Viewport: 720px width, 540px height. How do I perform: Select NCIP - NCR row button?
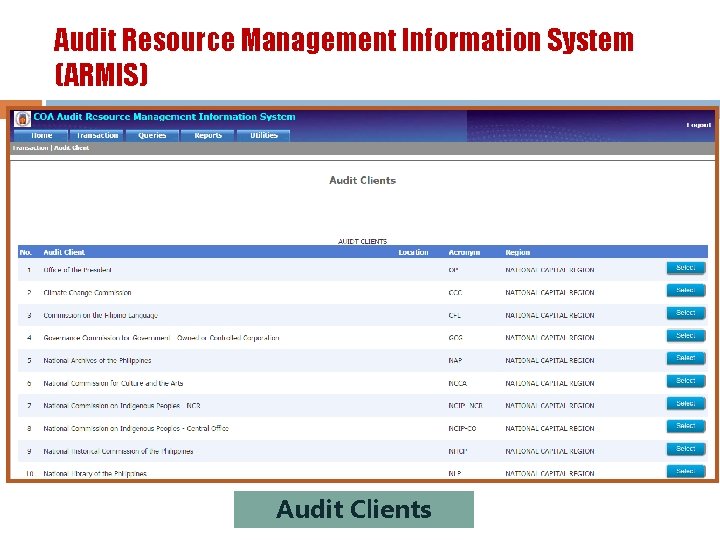(686, 404)
